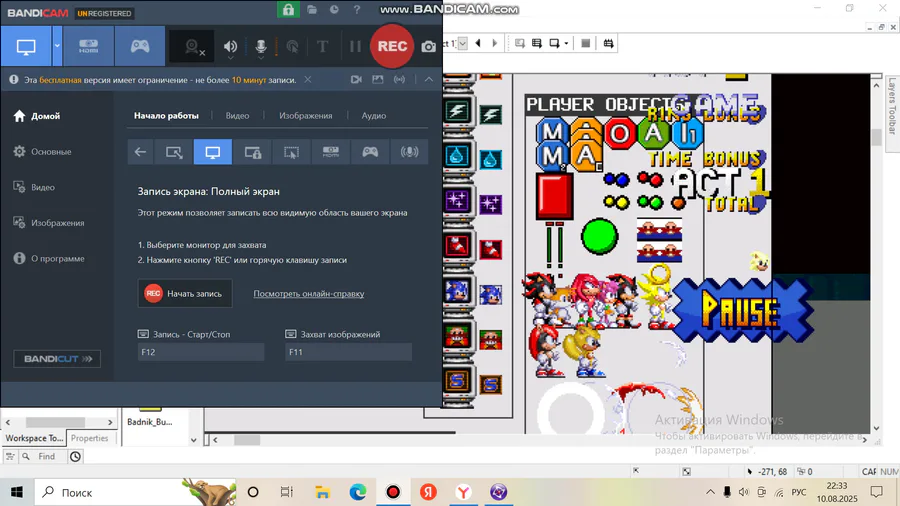Click the back arrow mode button
900x506 pixels.
(x=140, y=152)
